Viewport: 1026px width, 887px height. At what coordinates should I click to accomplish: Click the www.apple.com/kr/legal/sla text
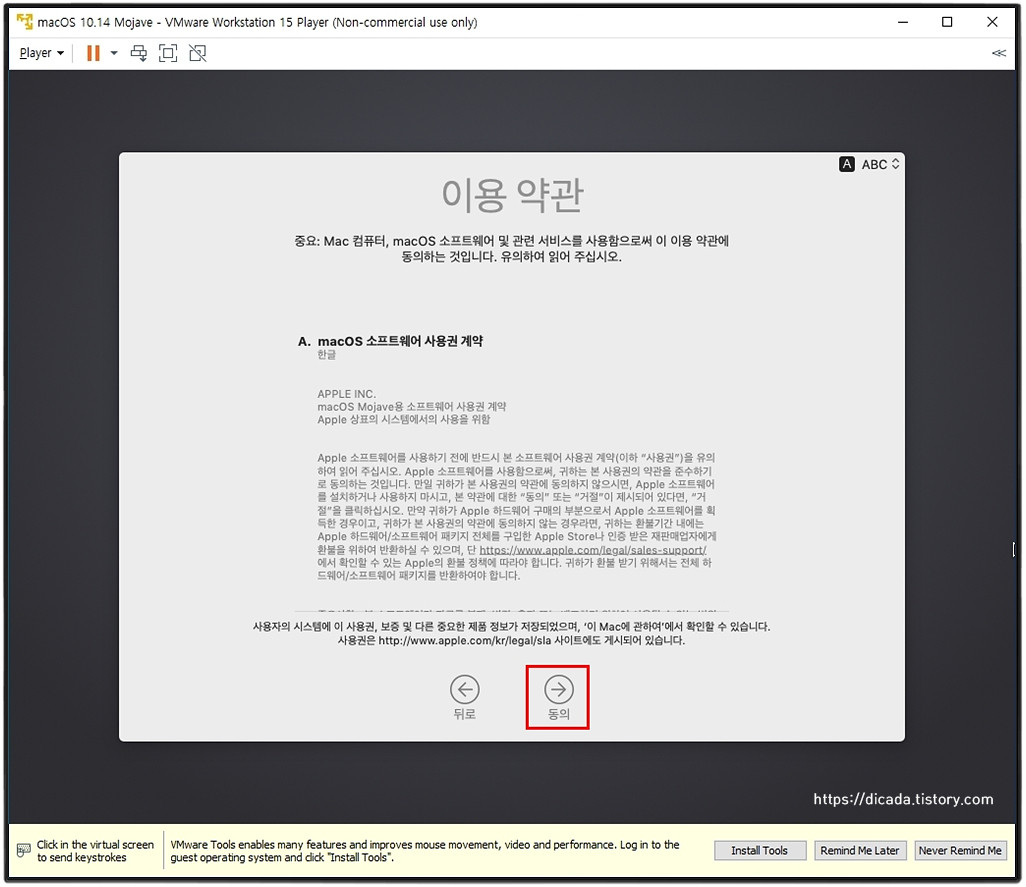[465, 640]
